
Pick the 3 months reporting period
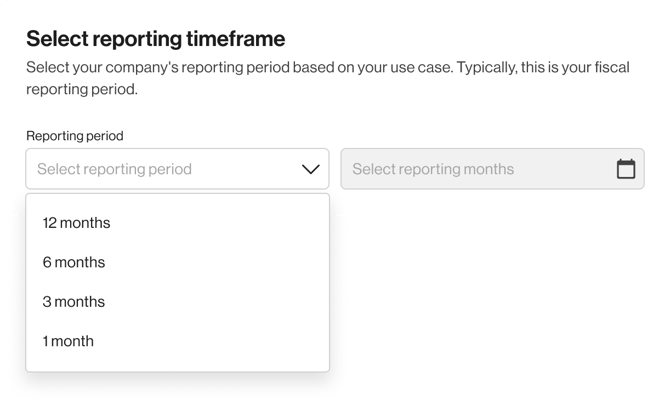tap(74, 302)
